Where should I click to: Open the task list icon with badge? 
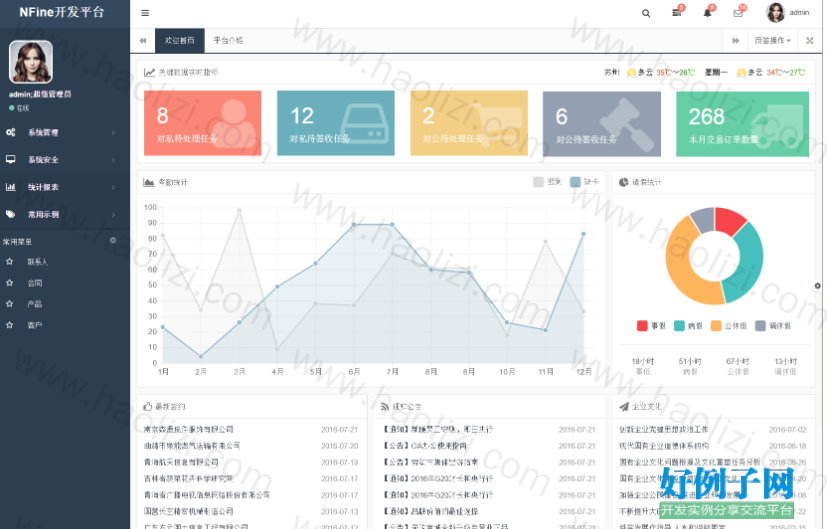click(677, 13)
